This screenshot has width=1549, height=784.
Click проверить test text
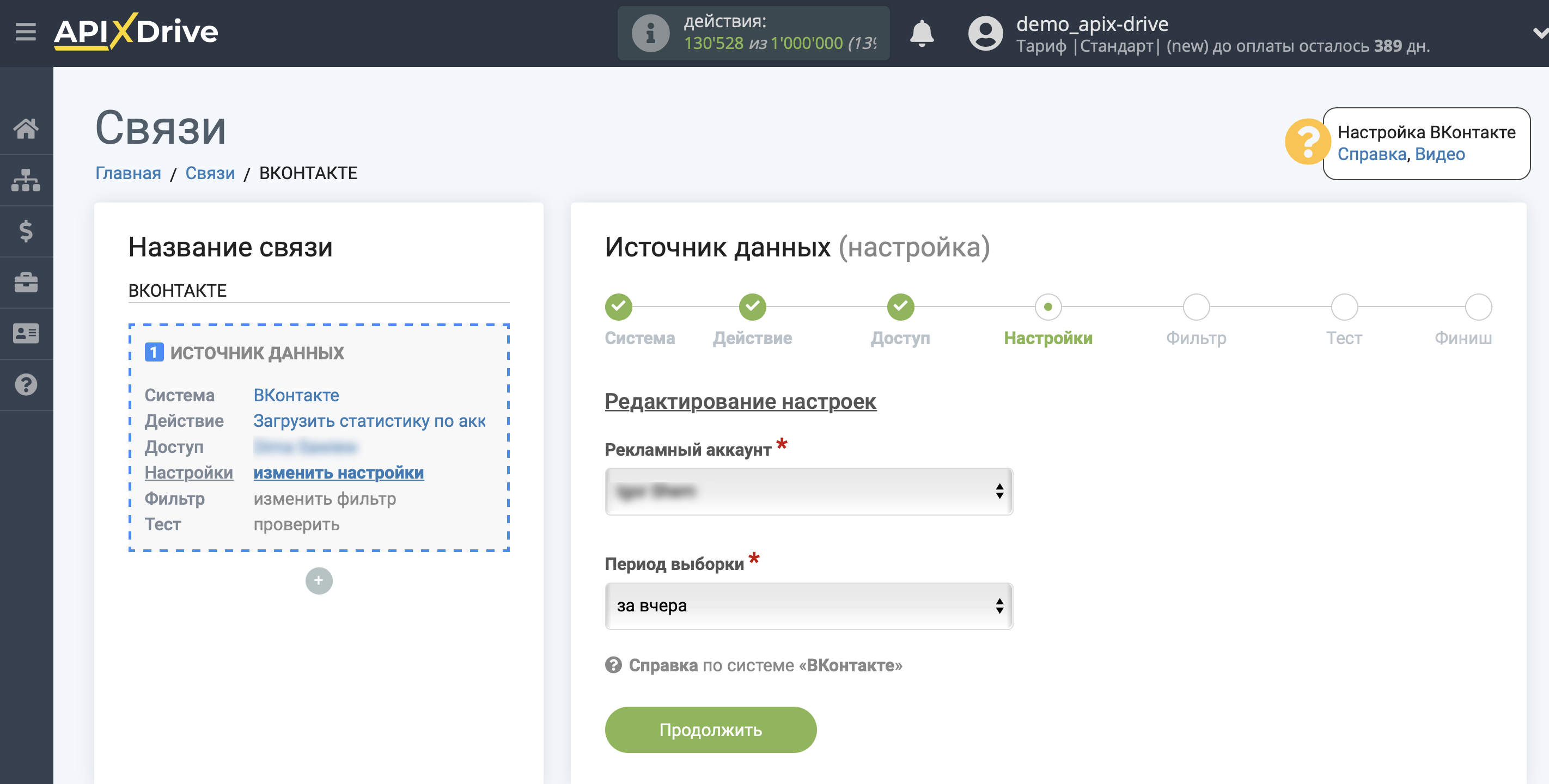(296, 524)
